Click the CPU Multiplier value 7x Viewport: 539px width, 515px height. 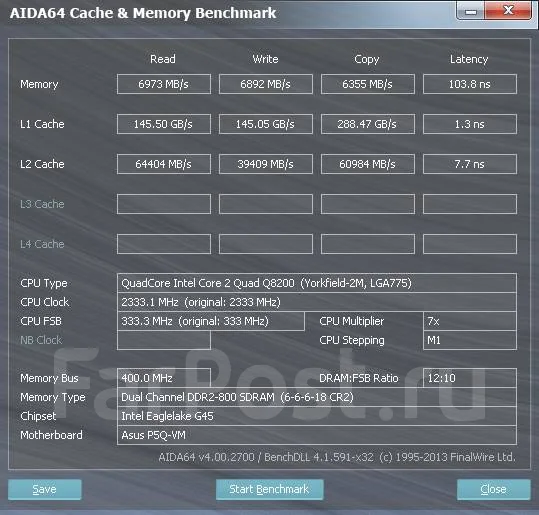[x=470, y=321]
